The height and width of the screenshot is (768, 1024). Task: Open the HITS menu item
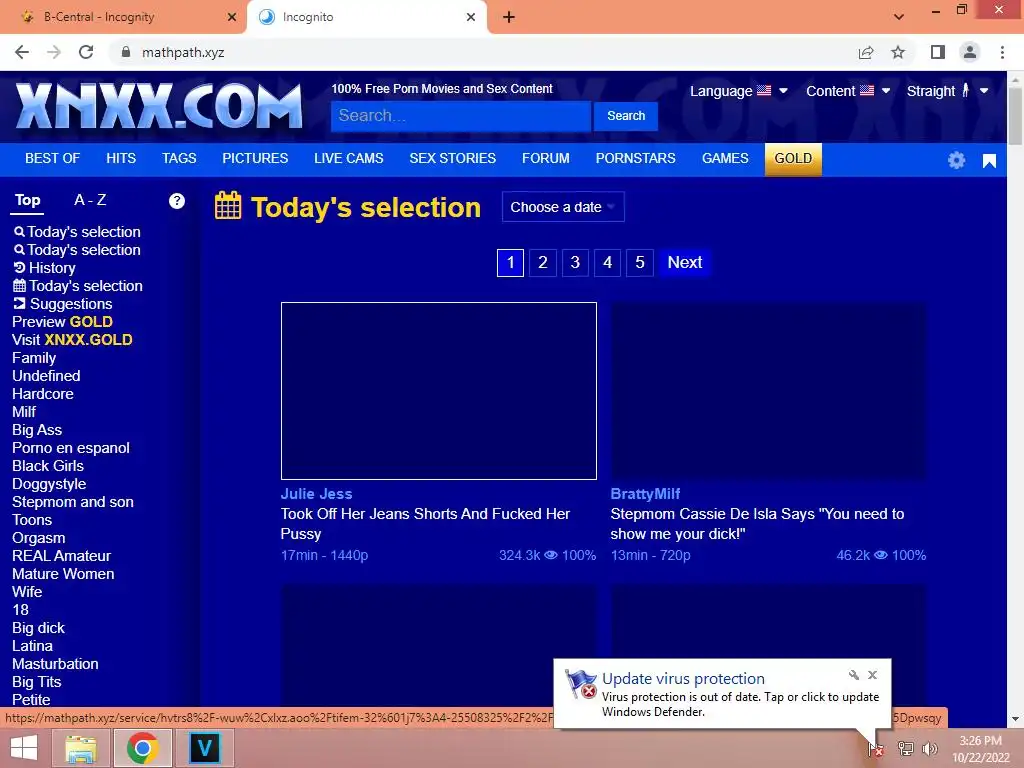pyautogui.click(x=121, y=159)
